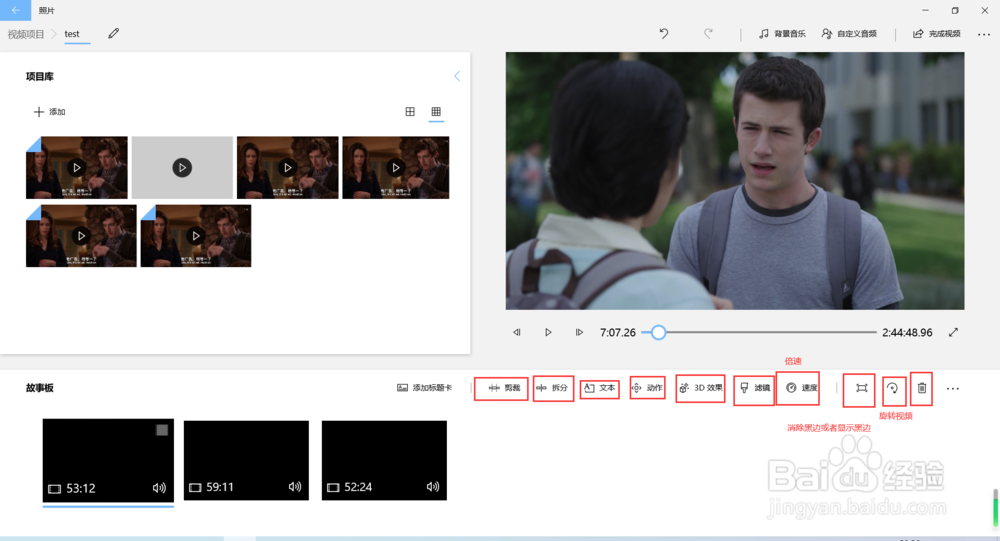
Task: Open the 滤镜 filters tool
Action: click(755, 388)
